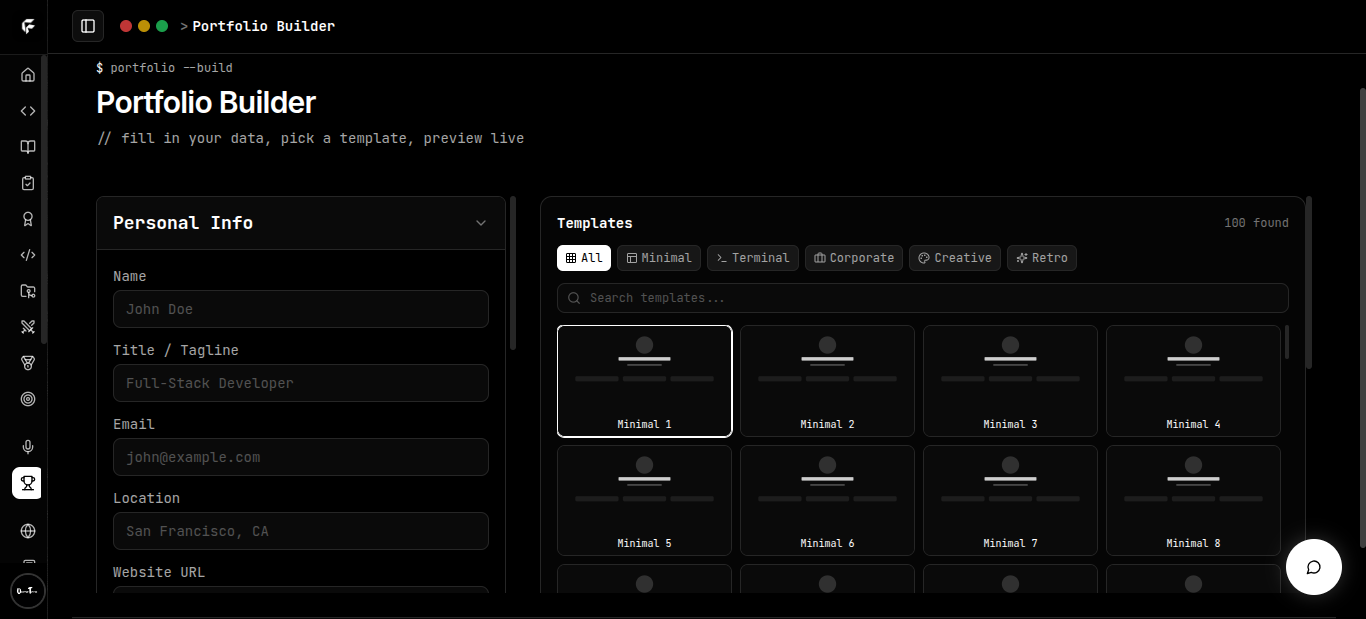This screenshot has width=1366, height=619.
Task: Select the Minimal 5 template
Action: pos(644,500)
